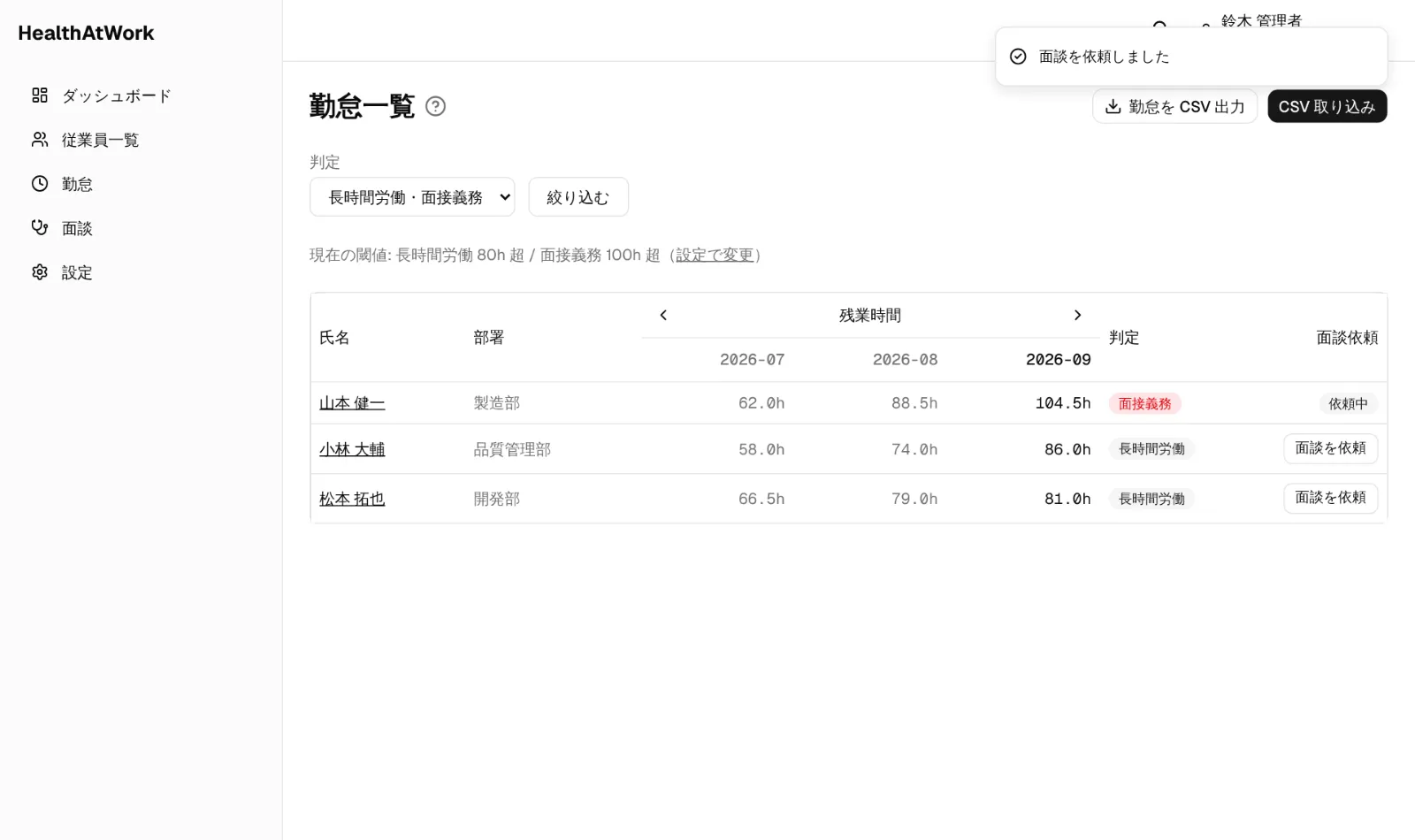
Task: Click 長時間労働 badge in 小林 大輔 row
Action: click(1151, 449)
